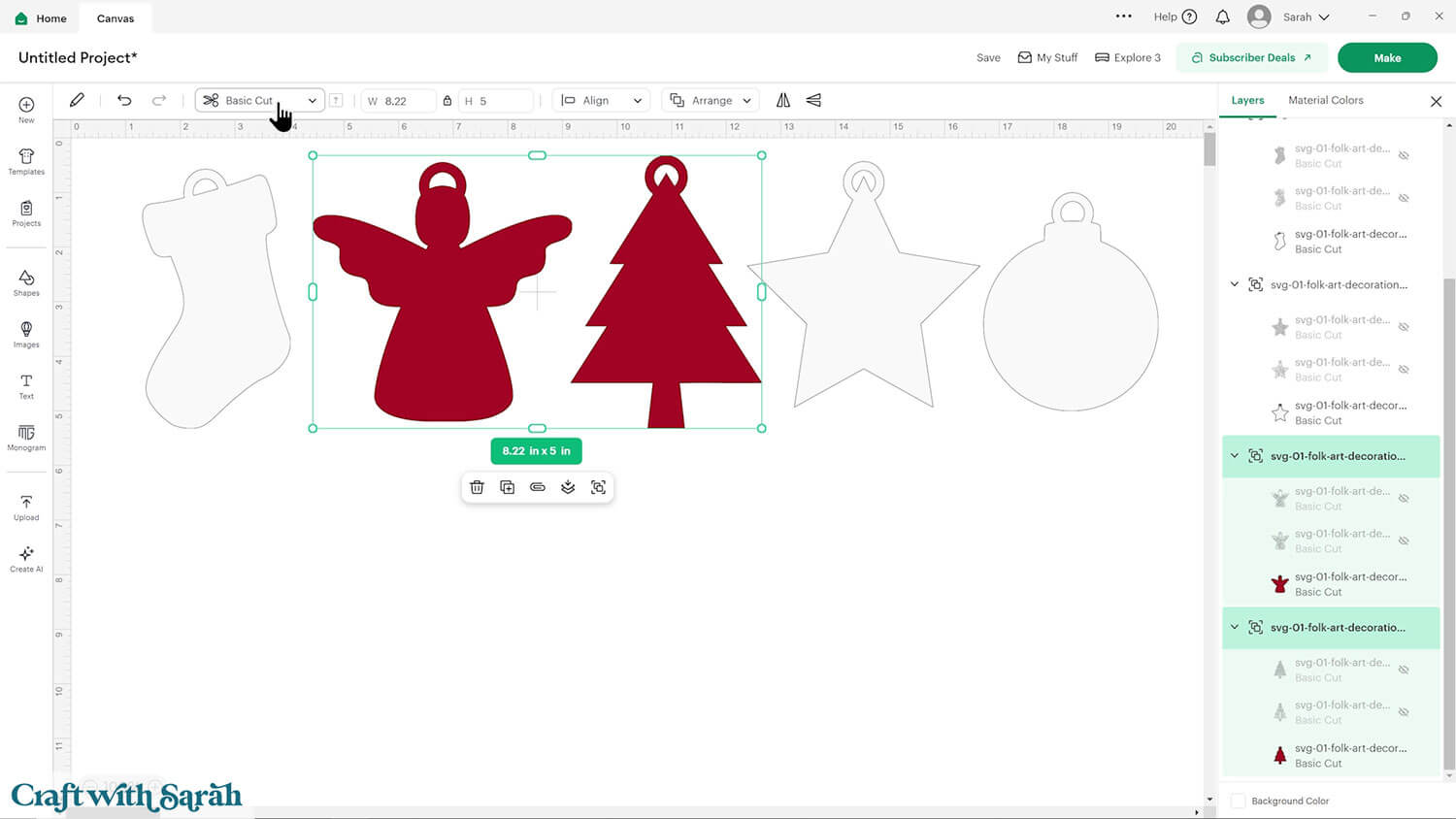Open the Subscriber Deals link
This screenshot has height=819, width=1456.
pos(1251,57)
